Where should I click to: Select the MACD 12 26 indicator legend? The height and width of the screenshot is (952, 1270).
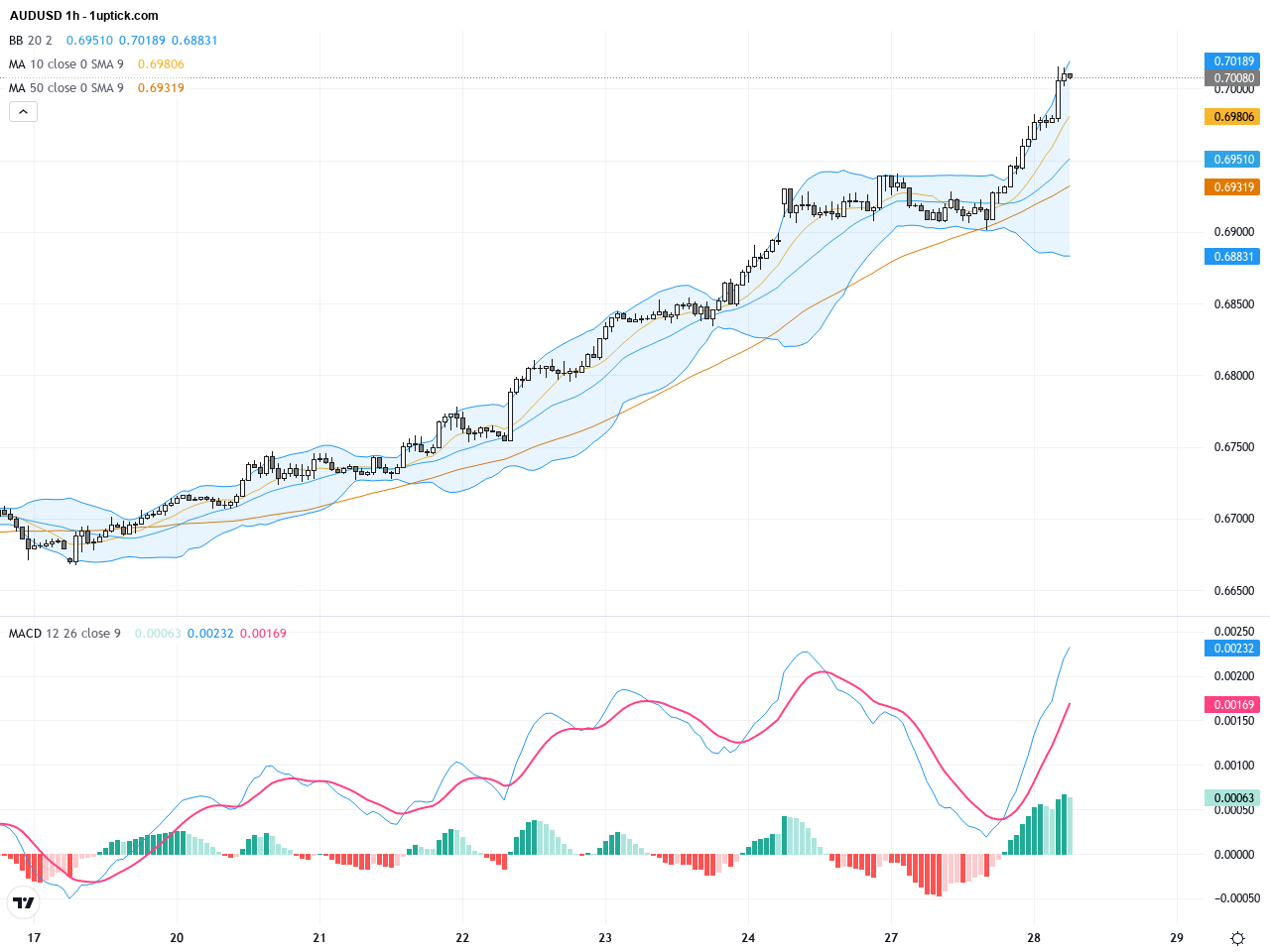pyautogui.click(x=64, y=634)
